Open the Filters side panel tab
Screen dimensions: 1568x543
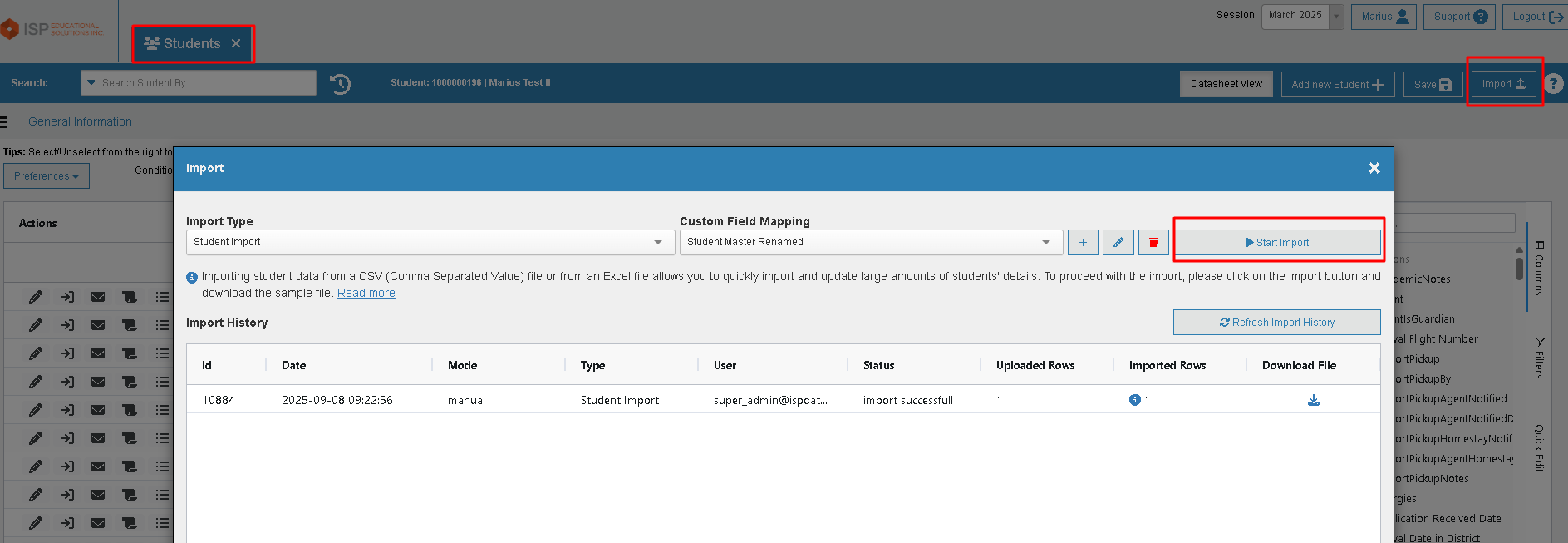point(1539,358)
